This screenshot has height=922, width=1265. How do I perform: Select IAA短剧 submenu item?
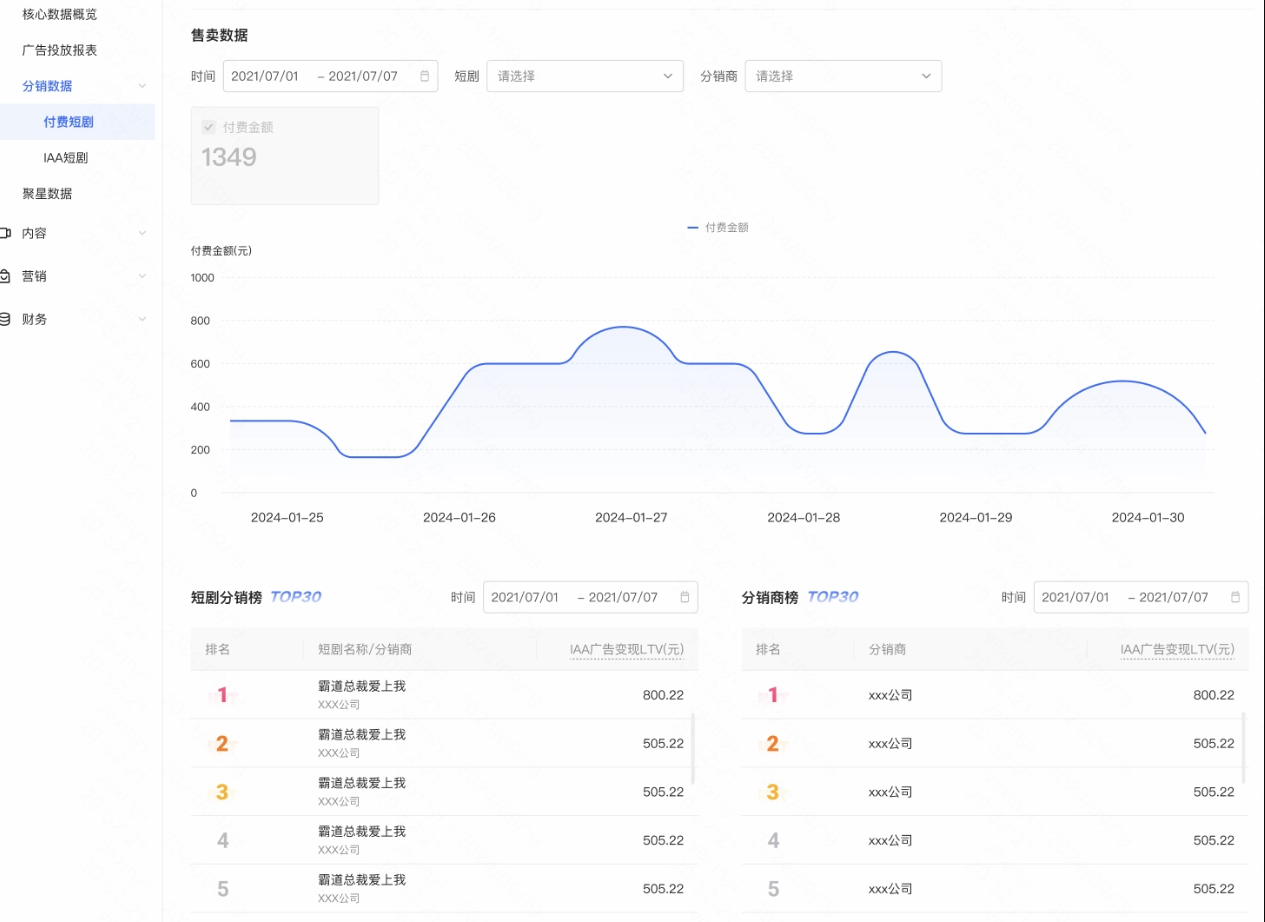(66, 158)
